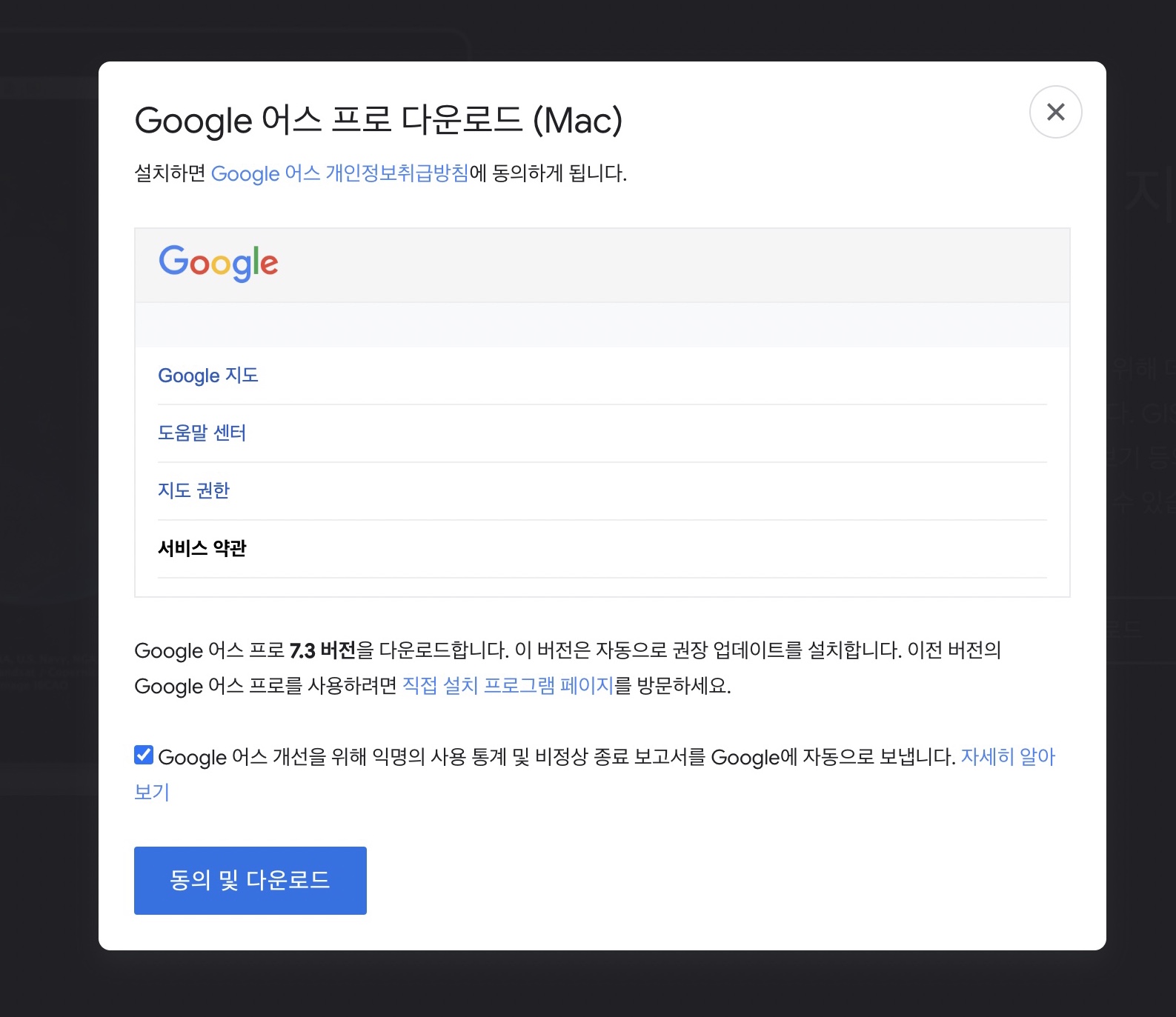Click the 도움말 센터 row in the list
Viewport: 1176px width, 1017px height.
pos(203,433)
